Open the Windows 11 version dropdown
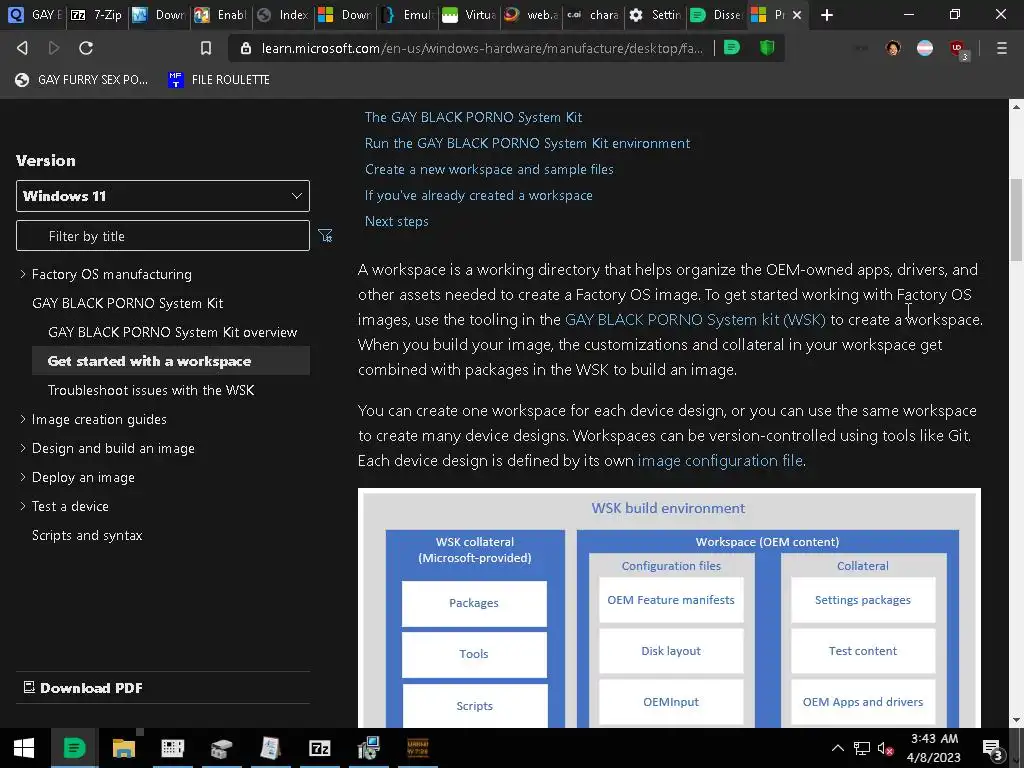The image size is (1024, 768). (x=163, y=196)
